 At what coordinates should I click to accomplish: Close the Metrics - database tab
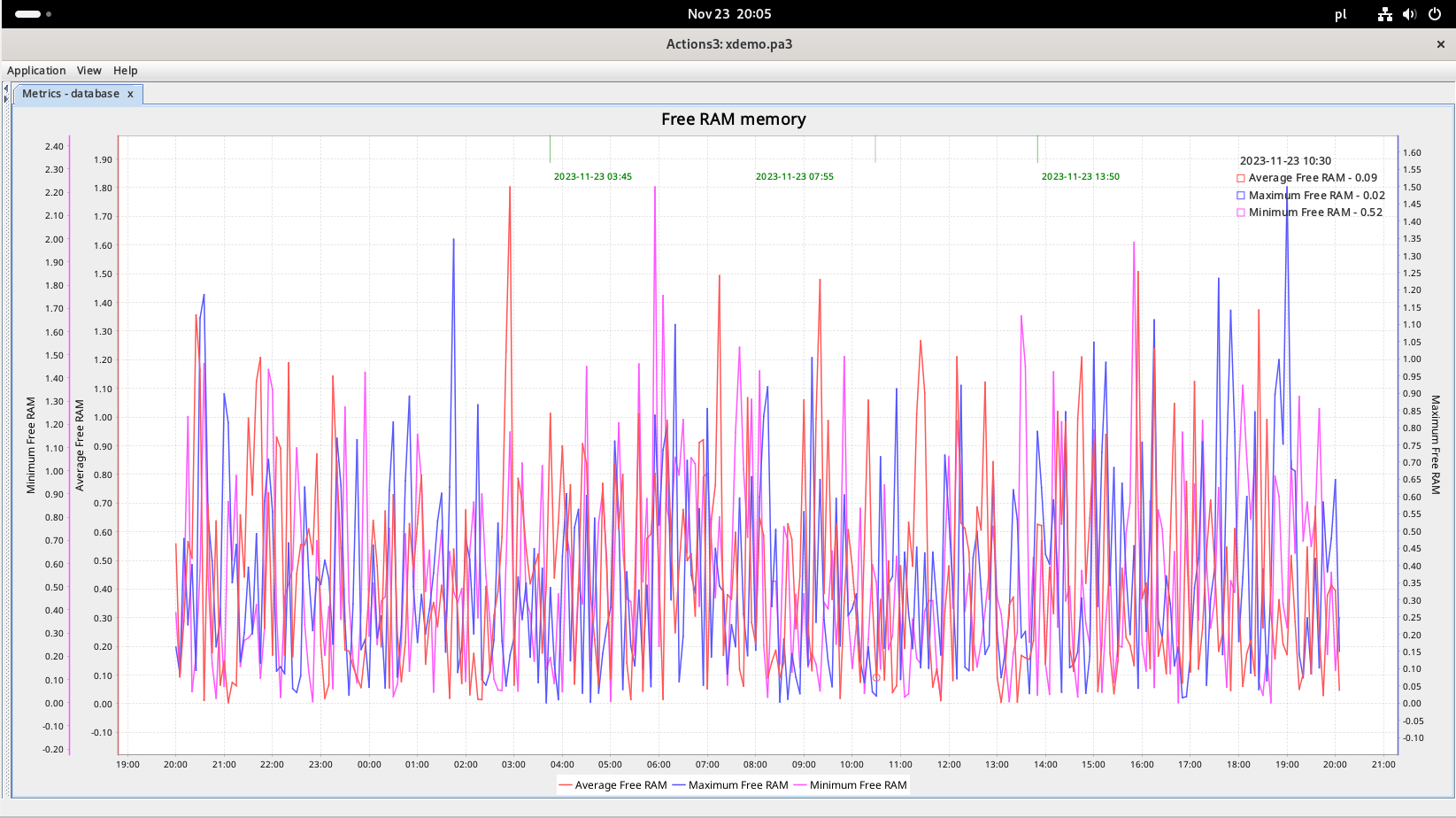(130, 94)
